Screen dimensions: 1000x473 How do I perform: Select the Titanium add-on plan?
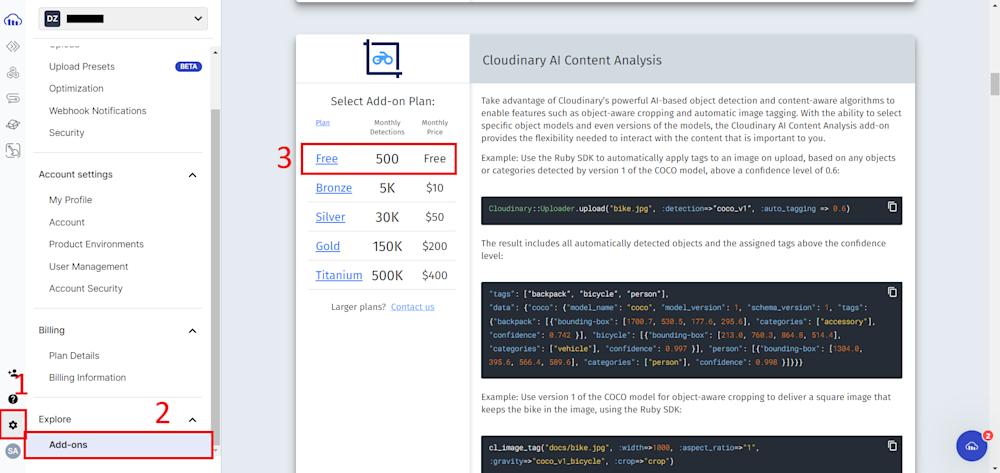pyautogui.click(x=339, y=275)
